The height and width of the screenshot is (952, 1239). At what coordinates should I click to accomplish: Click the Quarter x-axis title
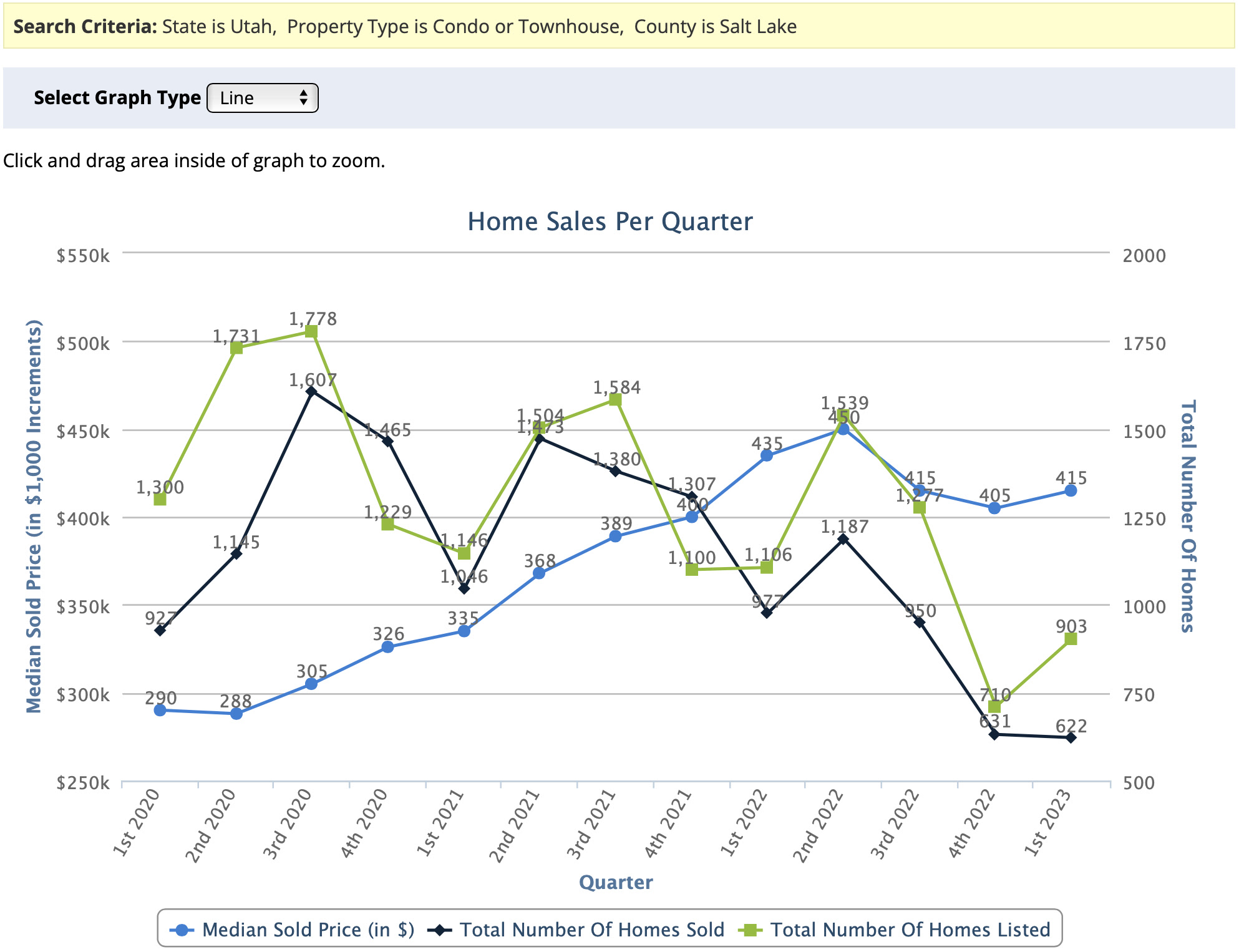click(x=616, y=882)
